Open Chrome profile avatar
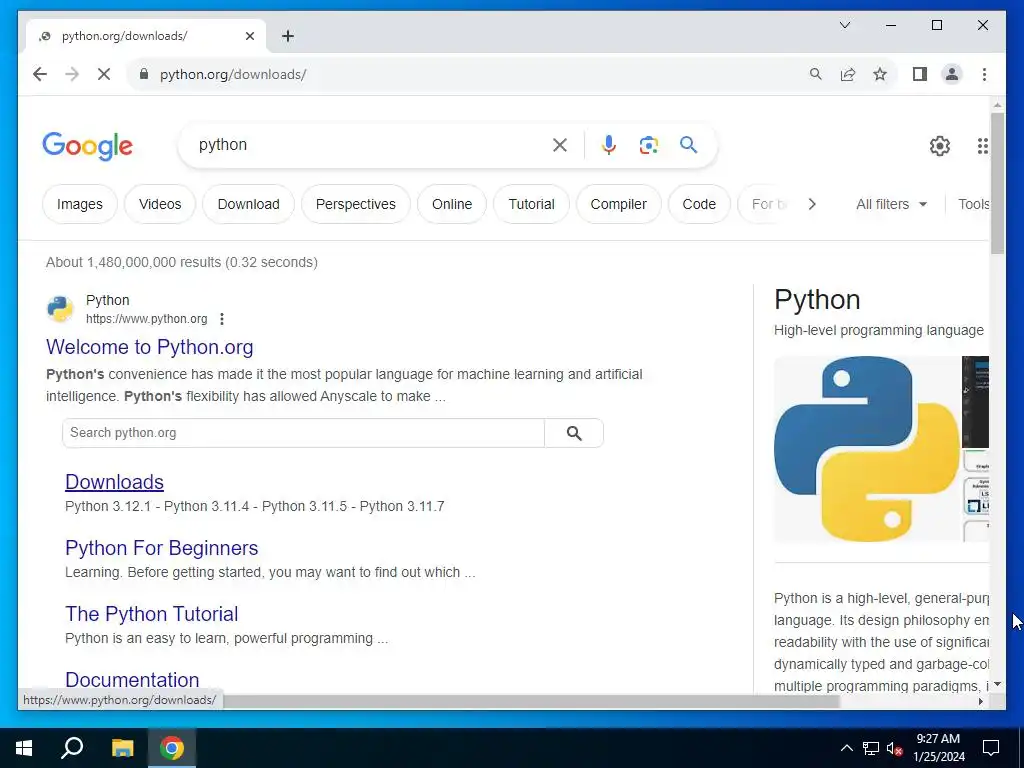1024x768 pixels. [952, 74]
